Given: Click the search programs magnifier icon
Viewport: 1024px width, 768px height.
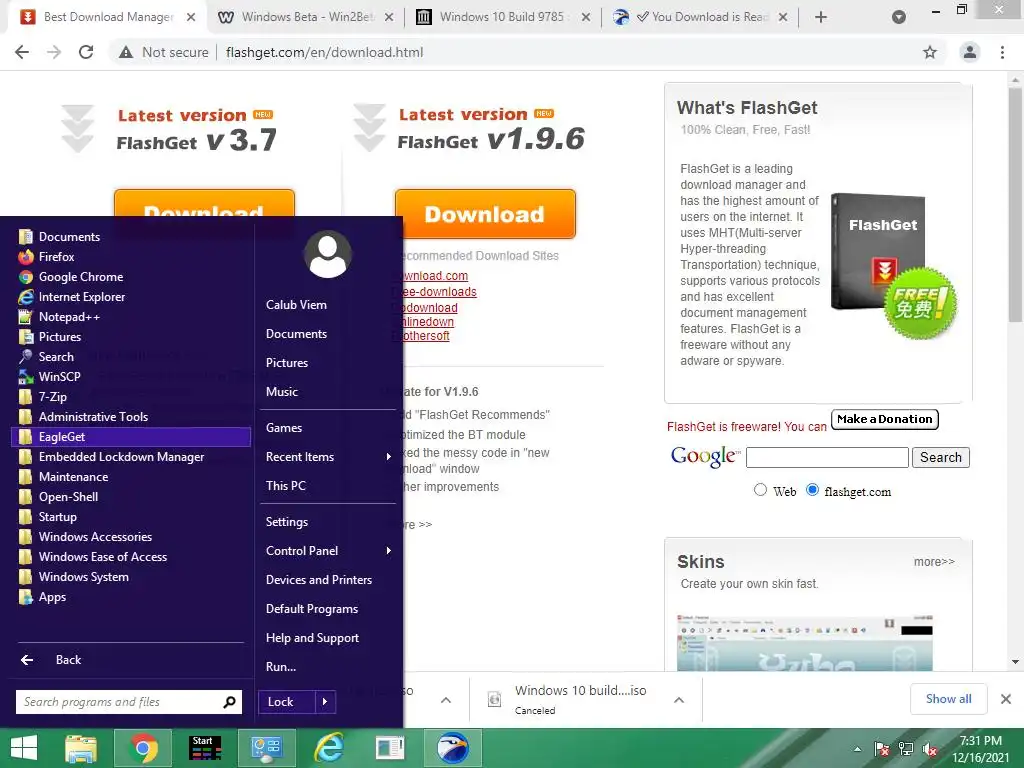Looking at the screenshot, I should 229,702.
